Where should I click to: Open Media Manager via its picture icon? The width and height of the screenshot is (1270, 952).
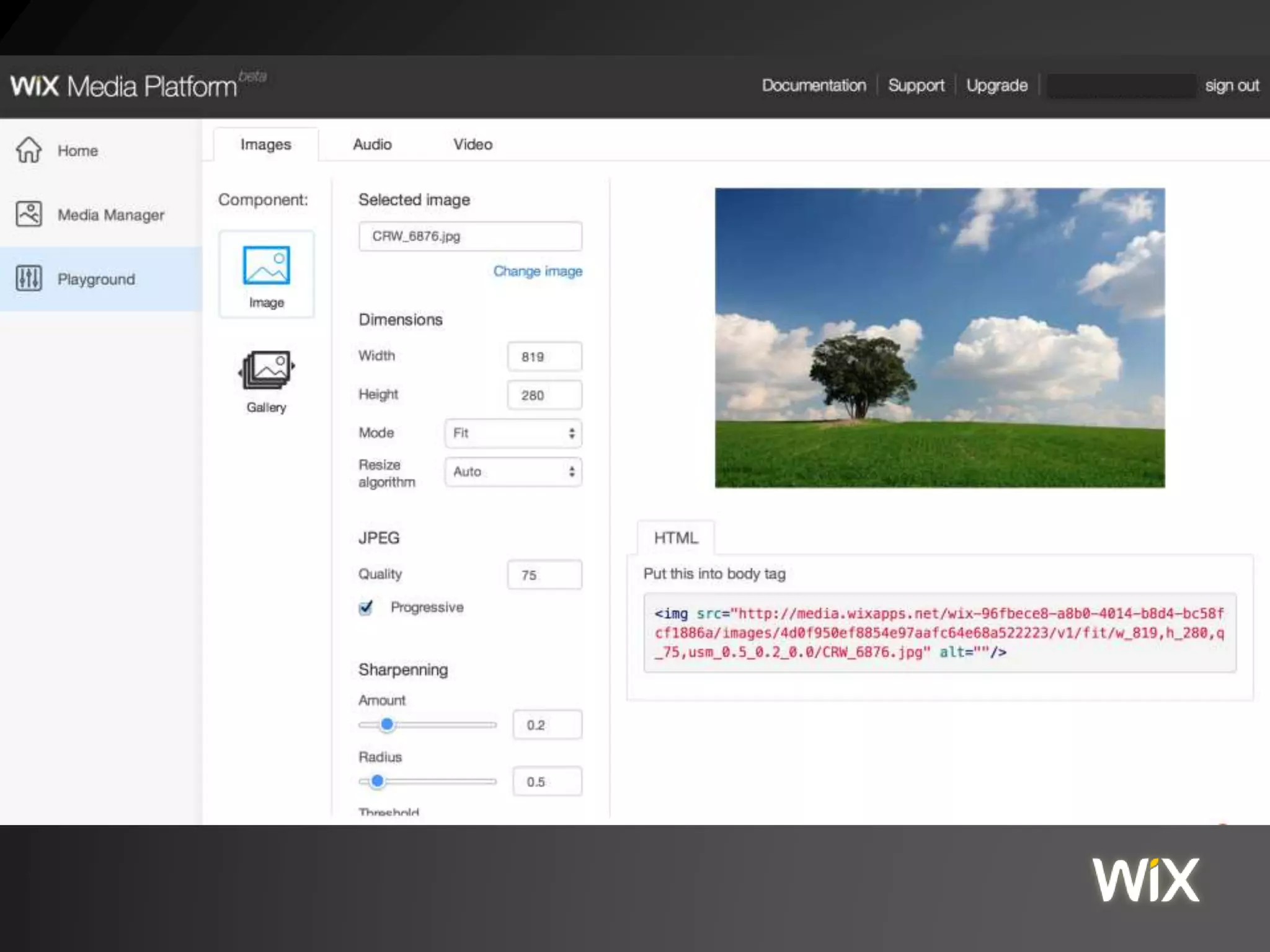pyautogui.click(x=29, y=214)
